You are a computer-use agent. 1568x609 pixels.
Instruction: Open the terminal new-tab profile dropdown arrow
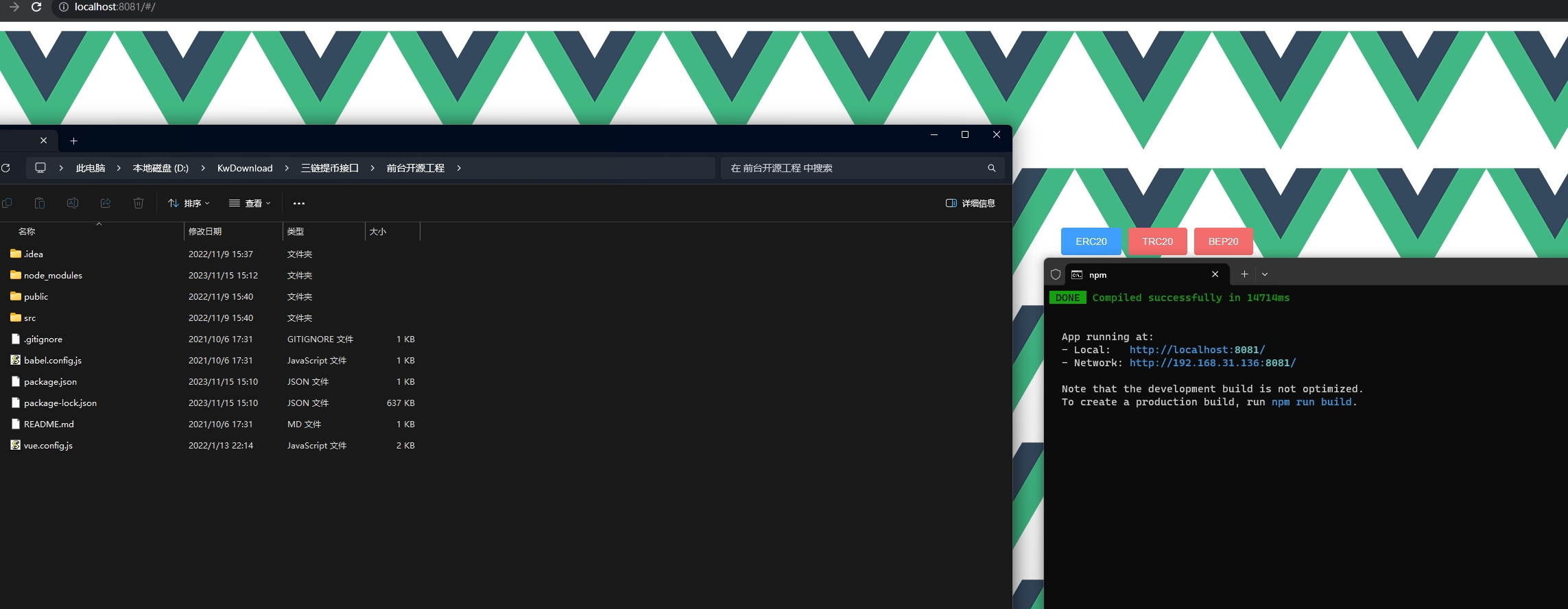tap(1265, 274)
